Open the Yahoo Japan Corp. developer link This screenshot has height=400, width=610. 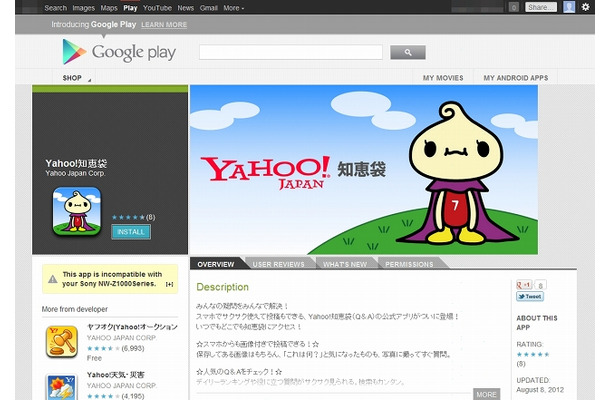click(x=75, y=174)
